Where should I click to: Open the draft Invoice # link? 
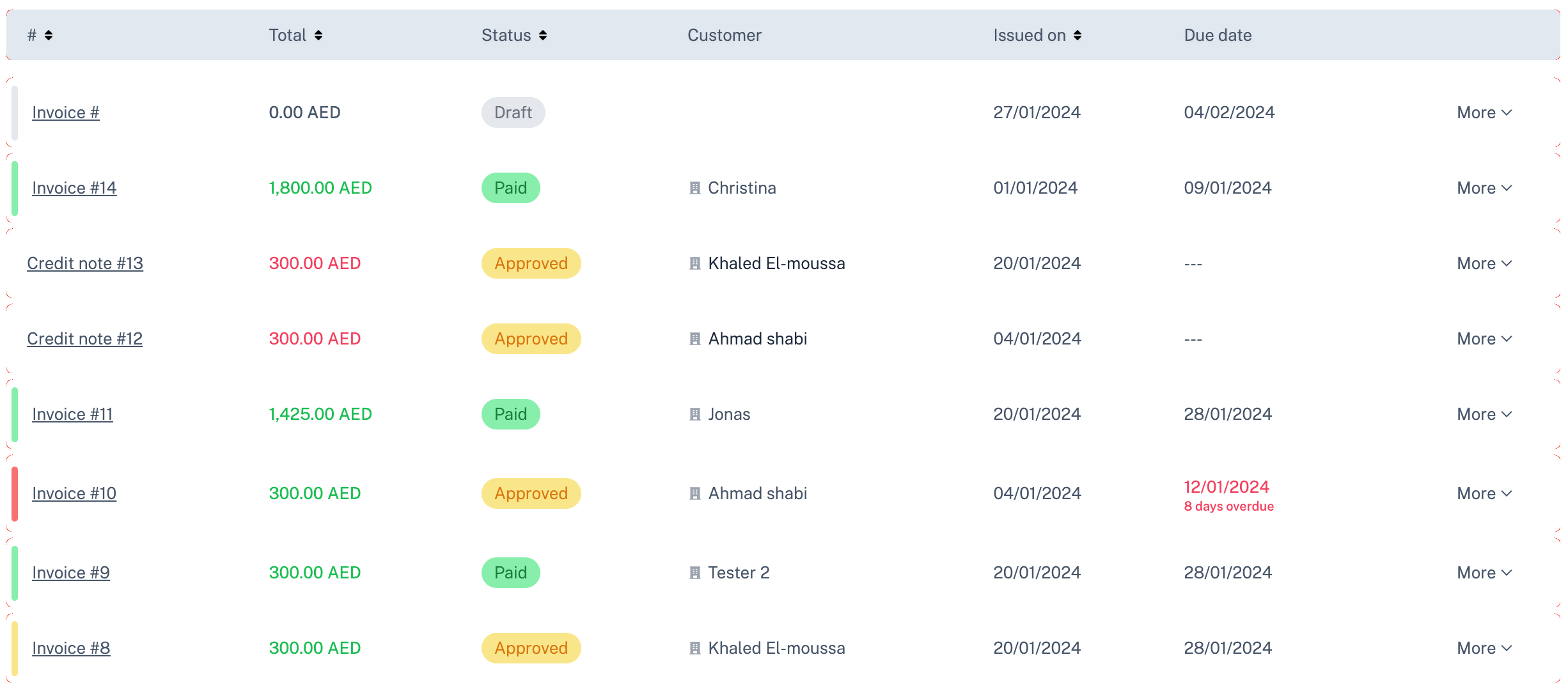click(x=66, y=112)
